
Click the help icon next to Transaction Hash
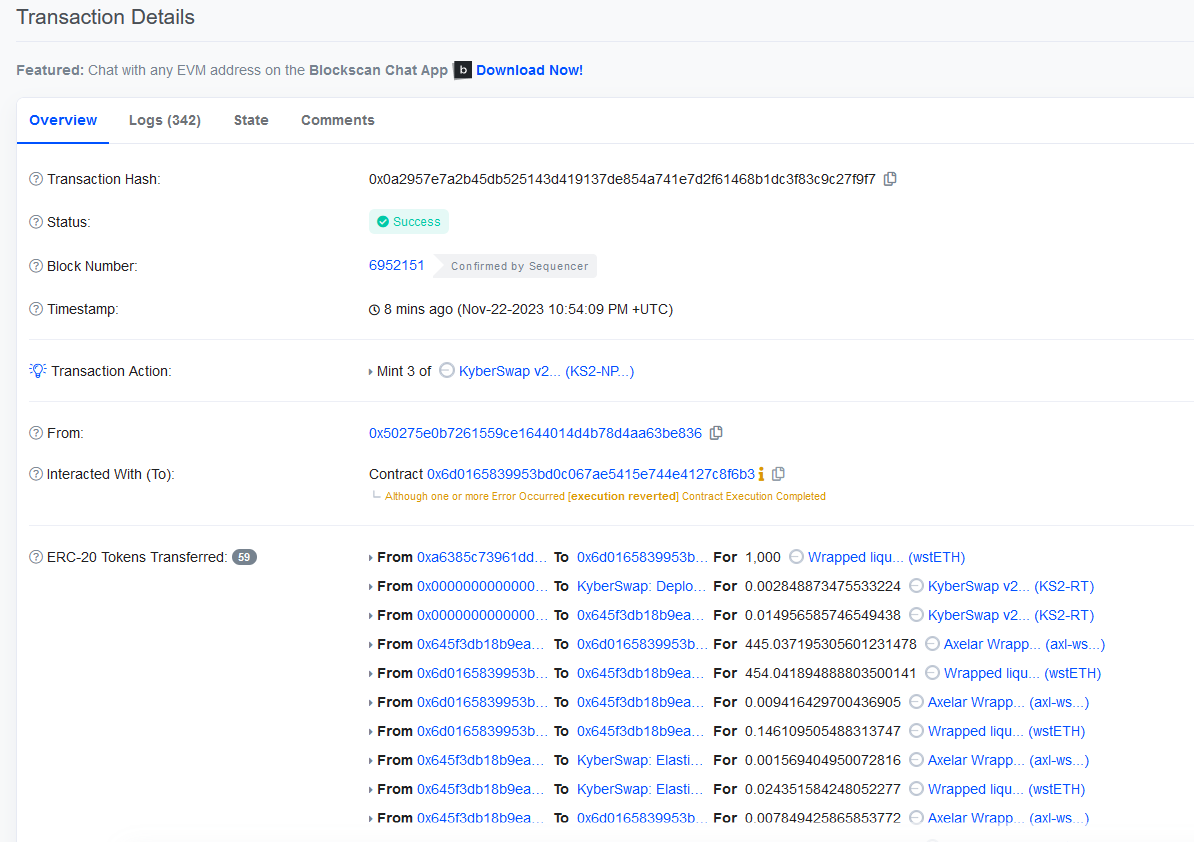36,179
